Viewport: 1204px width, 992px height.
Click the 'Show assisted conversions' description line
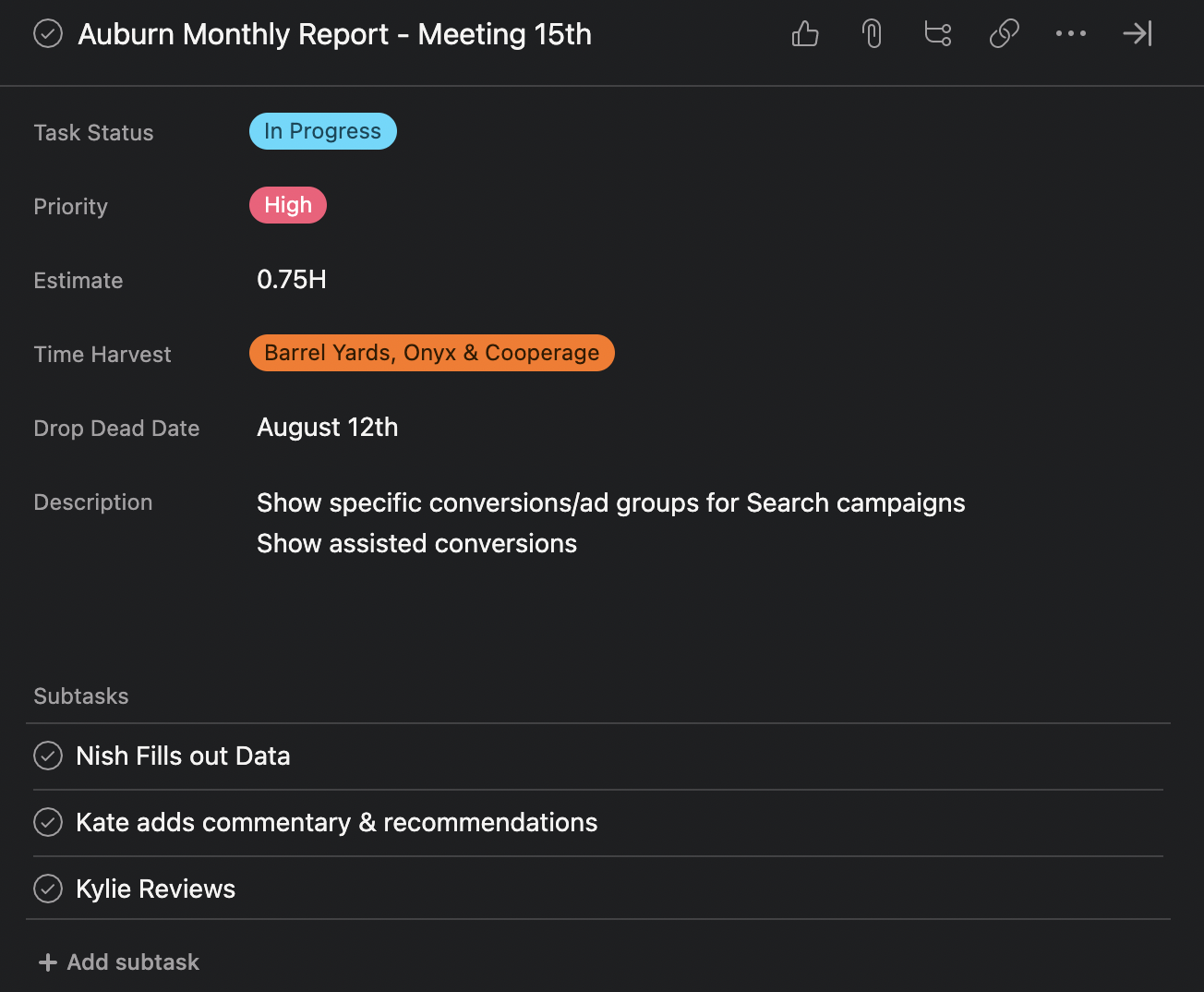click(x=417, y=543)
